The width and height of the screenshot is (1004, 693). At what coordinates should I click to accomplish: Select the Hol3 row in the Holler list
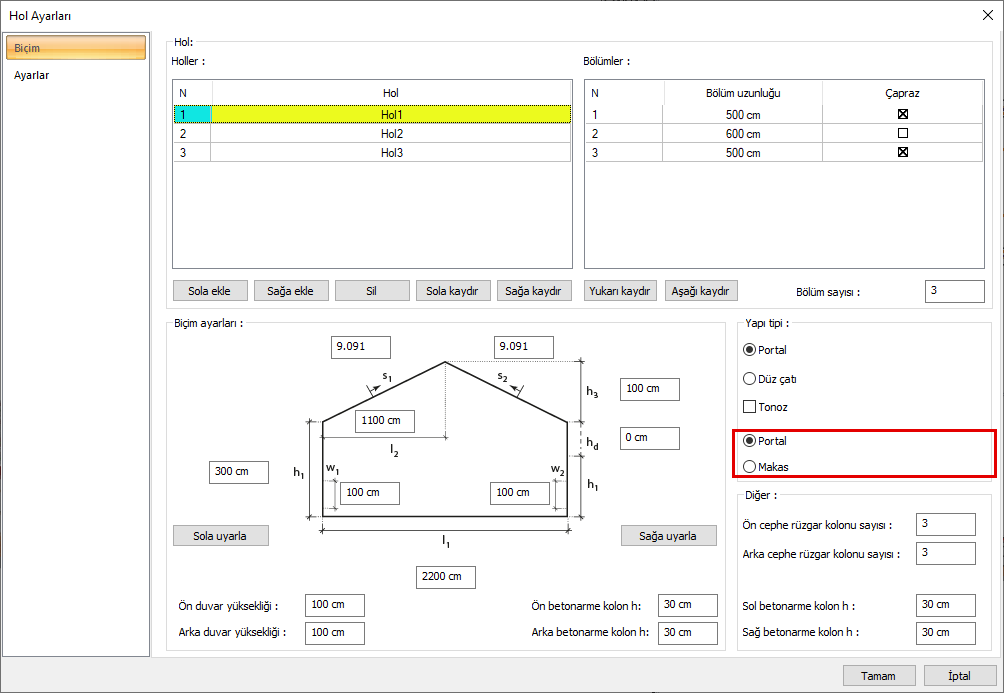(x=391, y=152)
